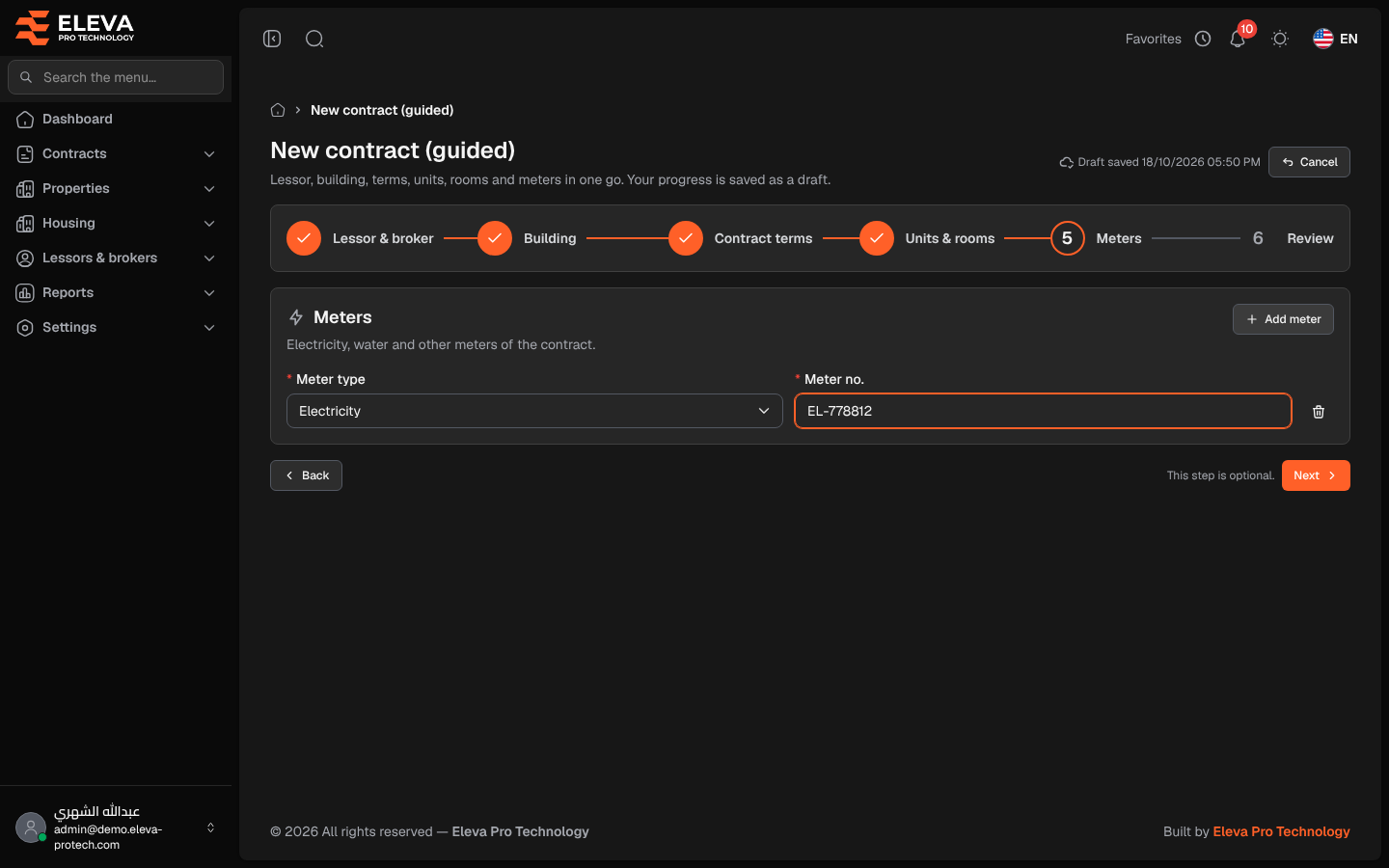Viewport: 1389px width, 868px height.
Task: Expand Housing sidebar menu
Action: pyautogui.click(x=116, y=223)
